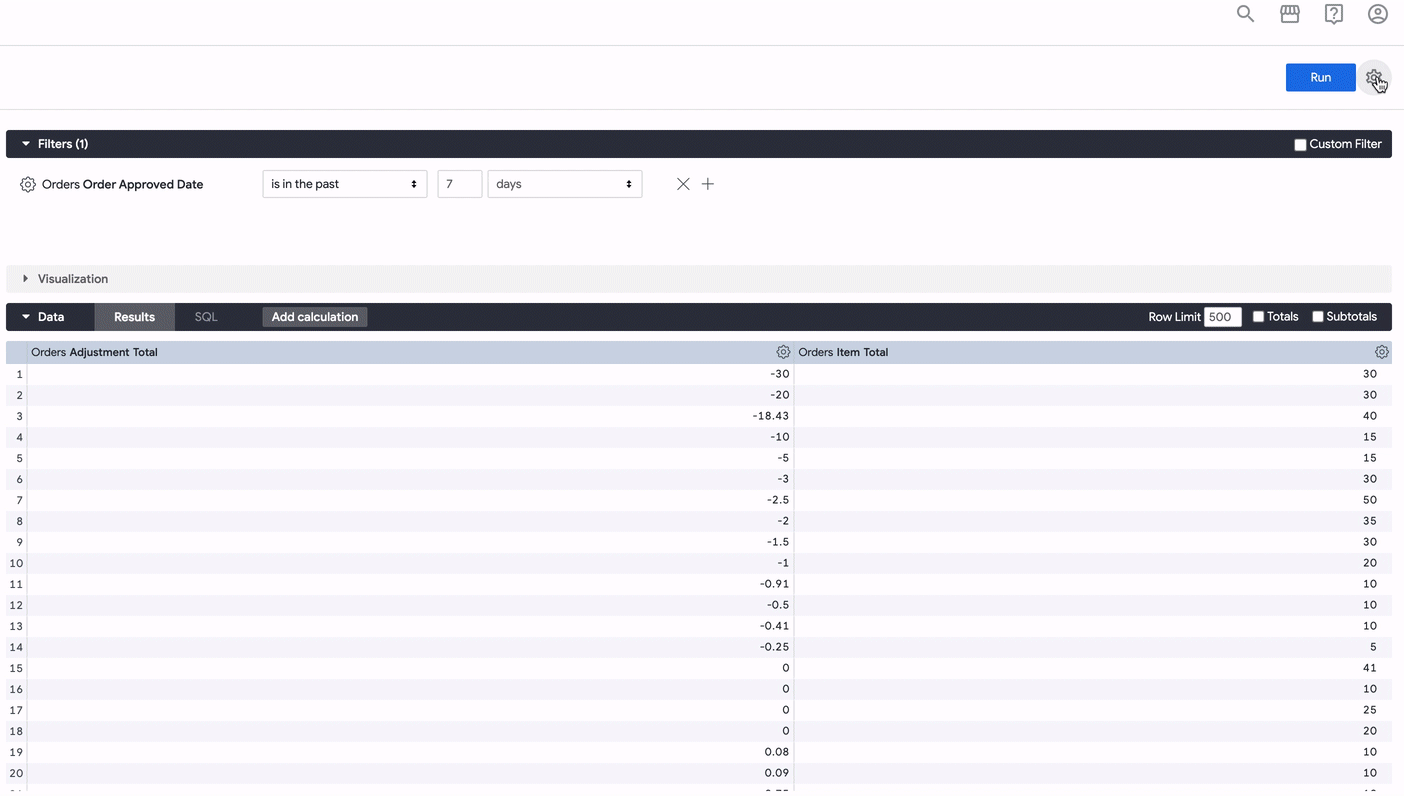Viewport: 1404px width, 796px height.
Task: Open the help question mark icon
Action: pos(1334,14)
